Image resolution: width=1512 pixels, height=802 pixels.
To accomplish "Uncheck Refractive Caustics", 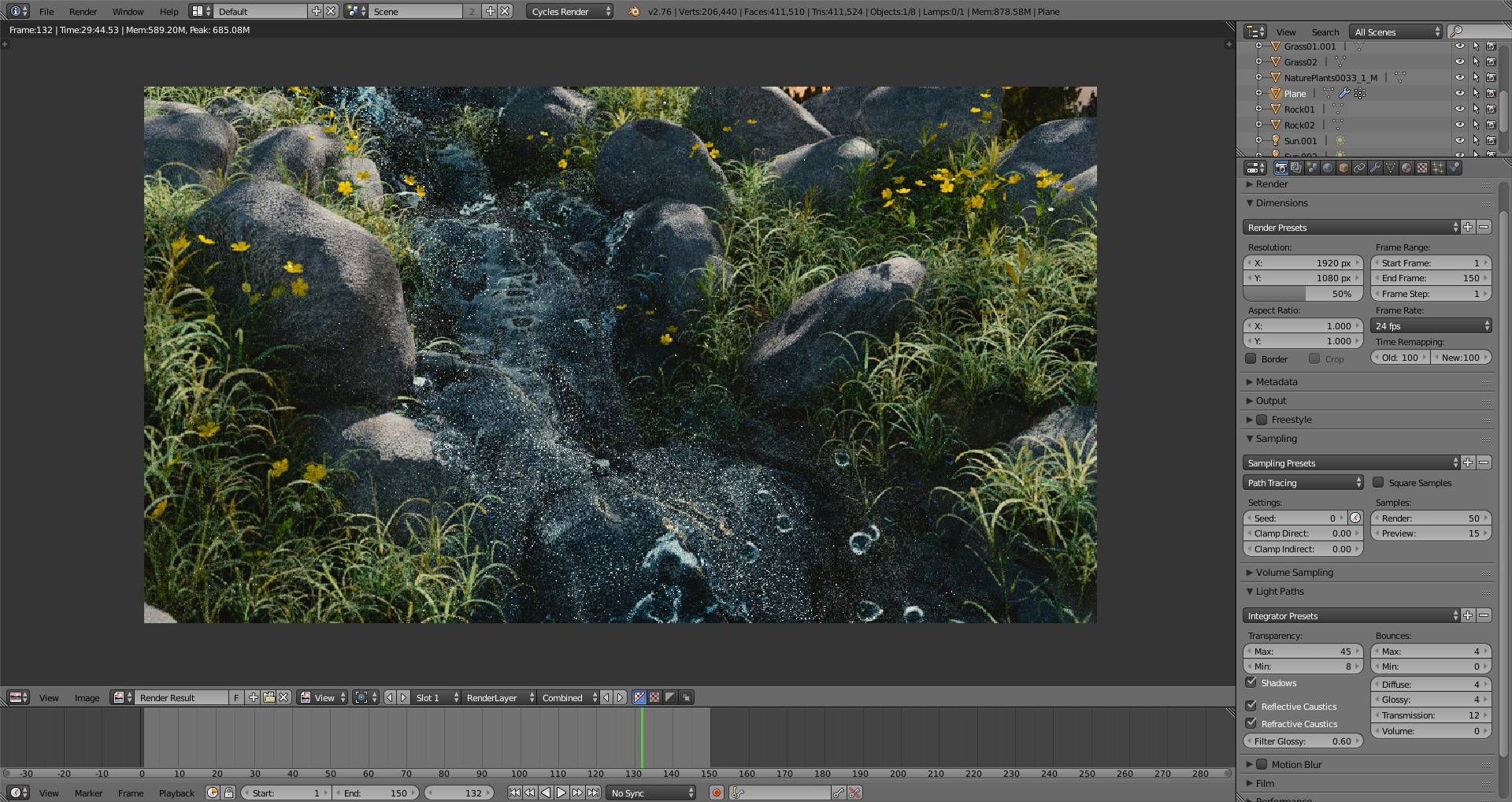I will 1251,723.
